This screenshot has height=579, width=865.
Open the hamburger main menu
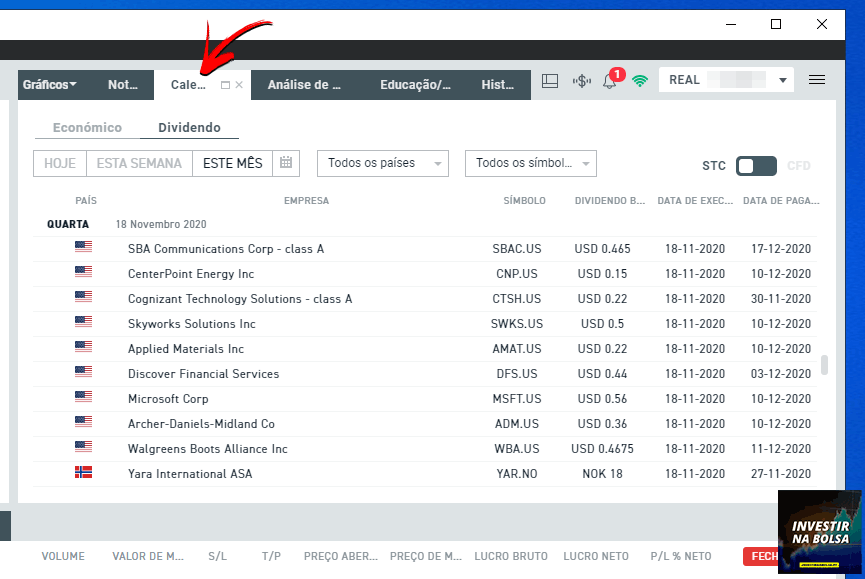pos(817,80)
